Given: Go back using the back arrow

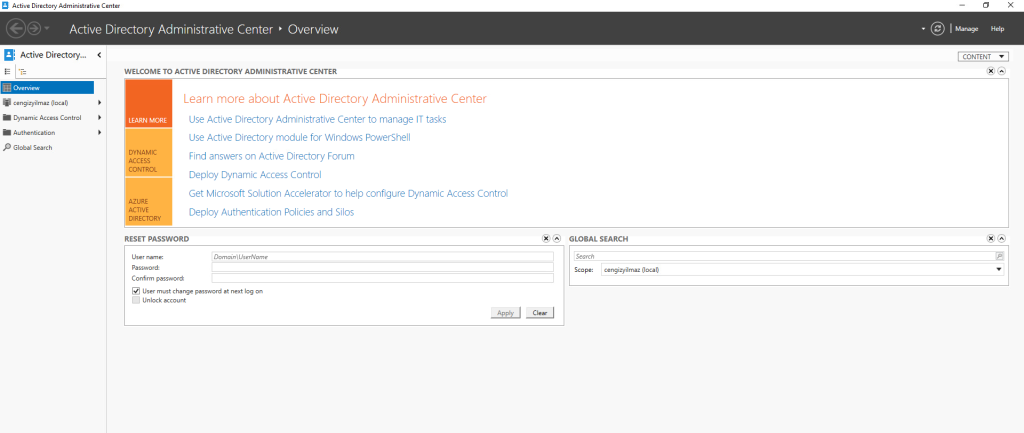Looking at the screenshot, I should tap(17, 29).
